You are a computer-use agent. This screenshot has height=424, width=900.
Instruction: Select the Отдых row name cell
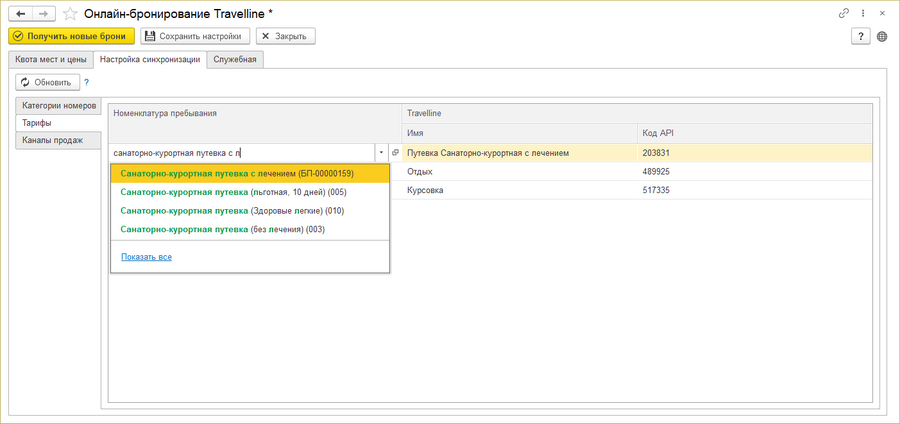(519, 172)
